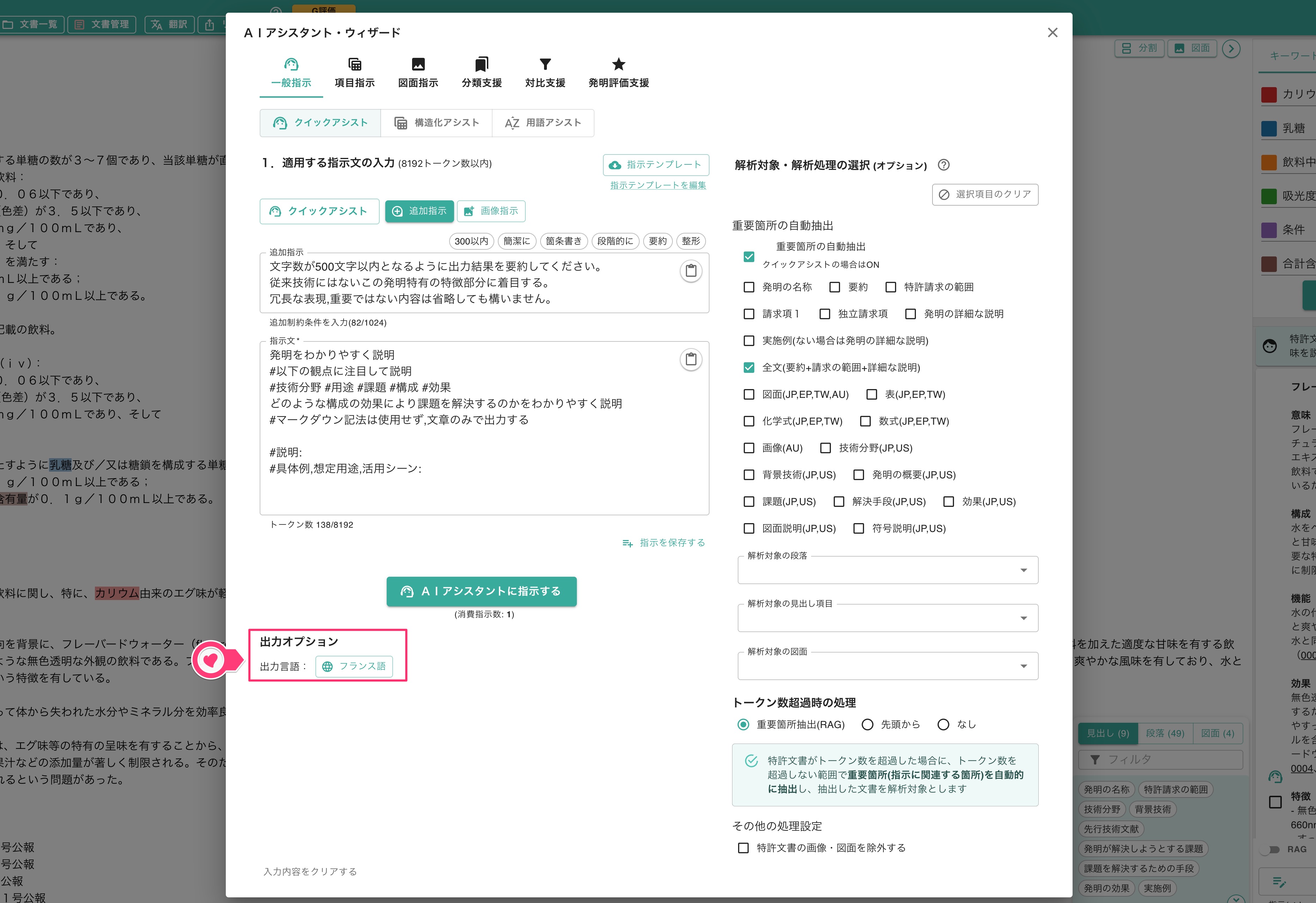Switch to 構造化アシスト sub-tab
1316x903 pixels.
[x=436, y=123]
